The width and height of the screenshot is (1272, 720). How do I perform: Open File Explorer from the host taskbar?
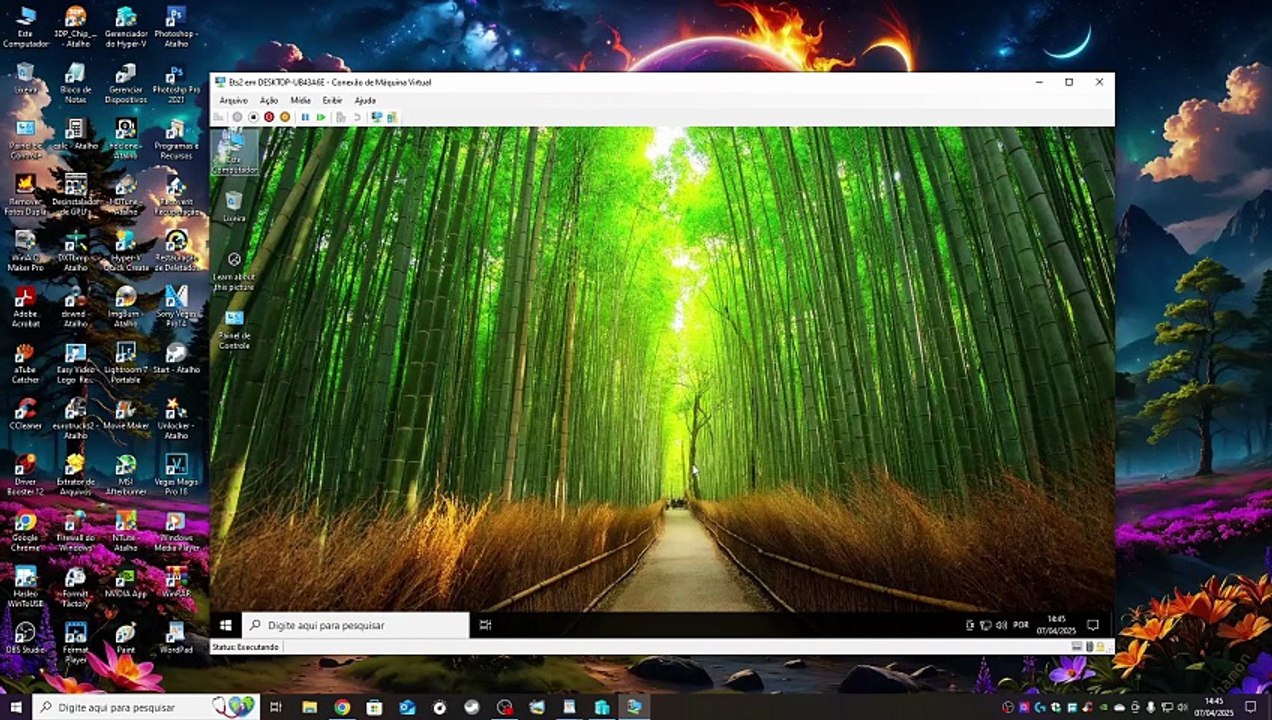(310, 707)
